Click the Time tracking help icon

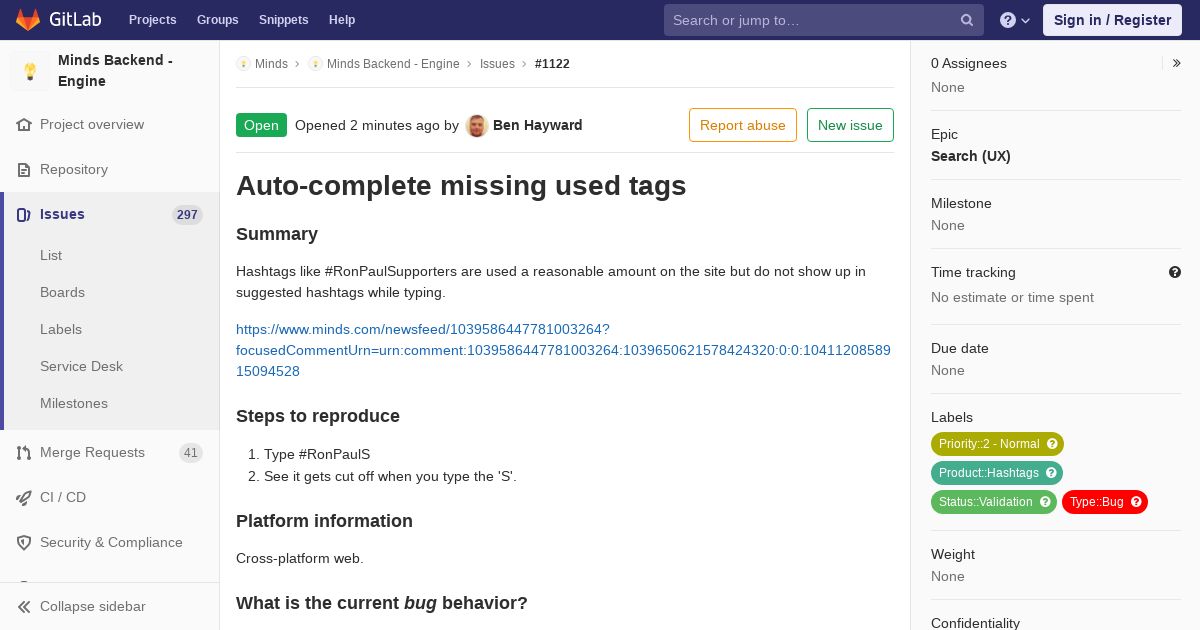click(1175, 272)
